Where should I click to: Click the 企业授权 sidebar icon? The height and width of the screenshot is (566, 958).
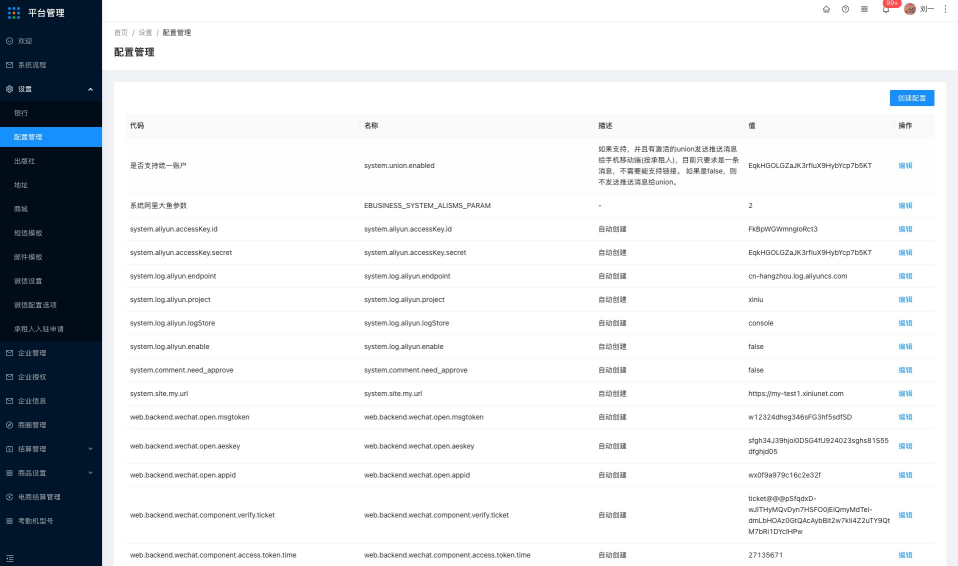point(9,377)
